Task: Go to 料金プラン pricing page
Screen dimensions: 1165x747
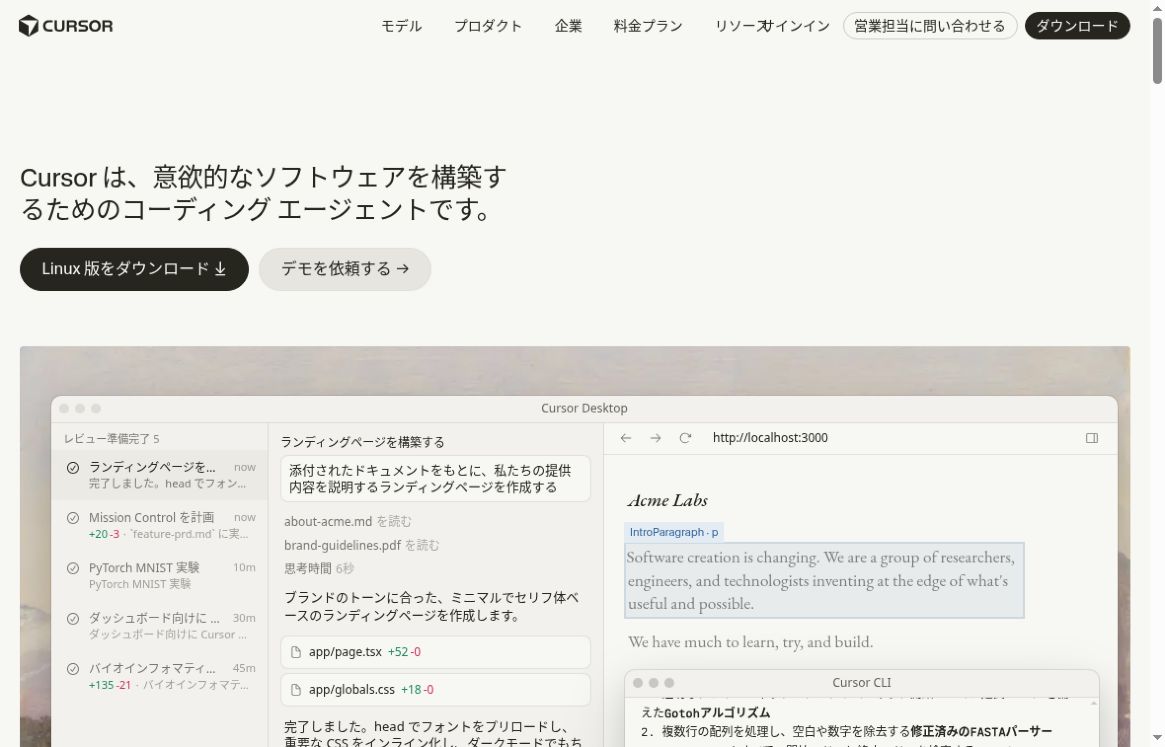Action: (x=648, y=26)
